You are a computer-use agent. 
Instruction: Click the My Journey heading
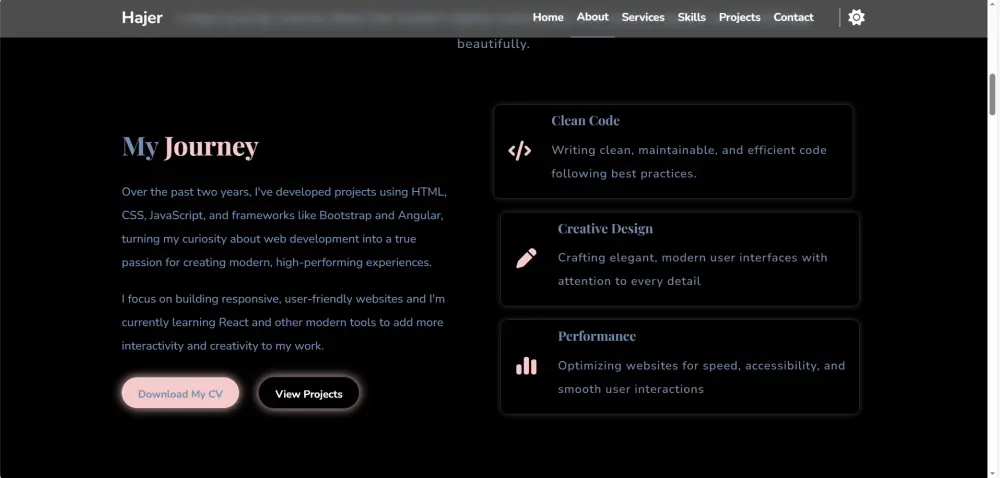(x=190, y=147)
